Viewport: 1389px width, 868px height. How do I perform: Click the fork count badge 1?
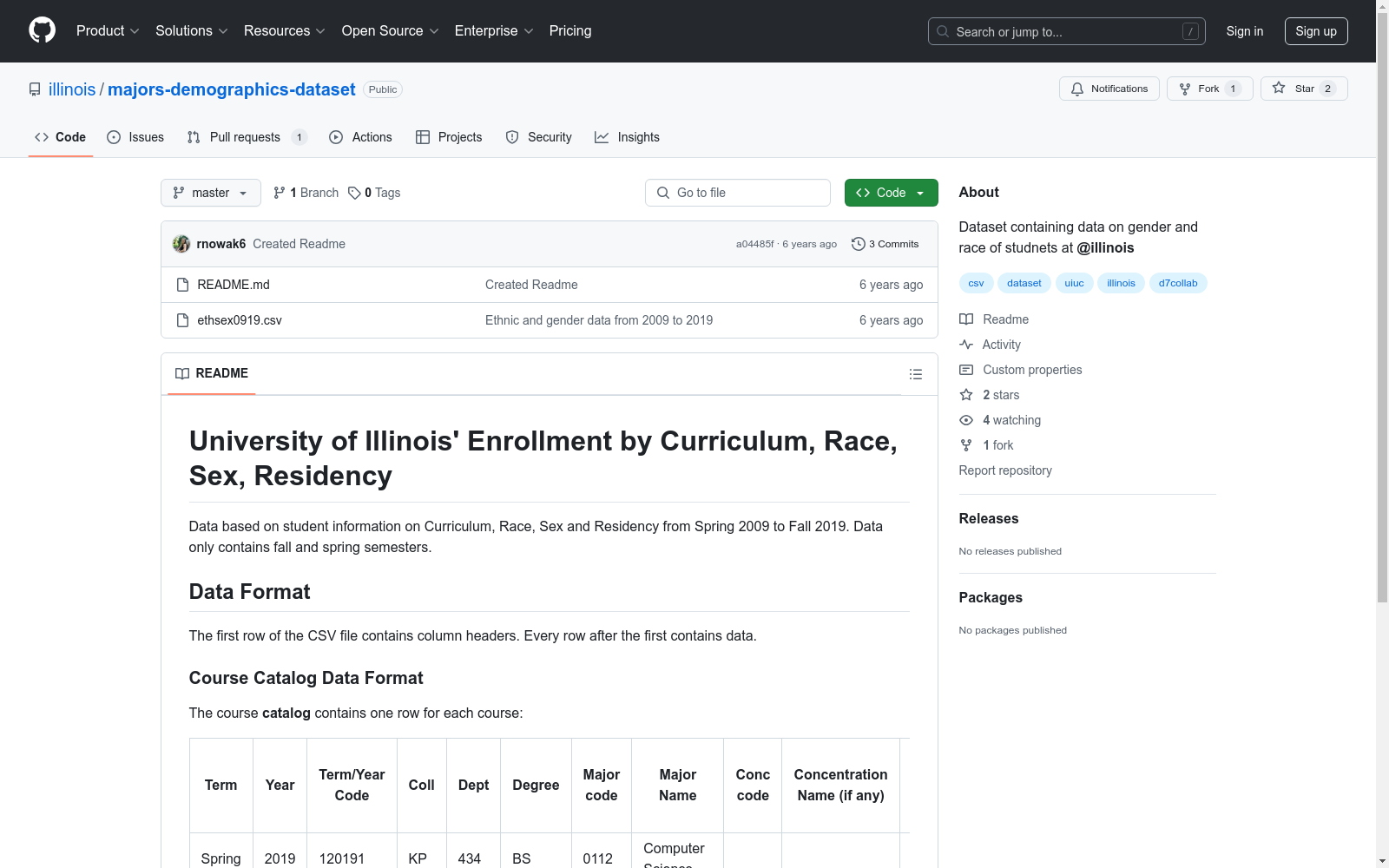[1233, 89]
